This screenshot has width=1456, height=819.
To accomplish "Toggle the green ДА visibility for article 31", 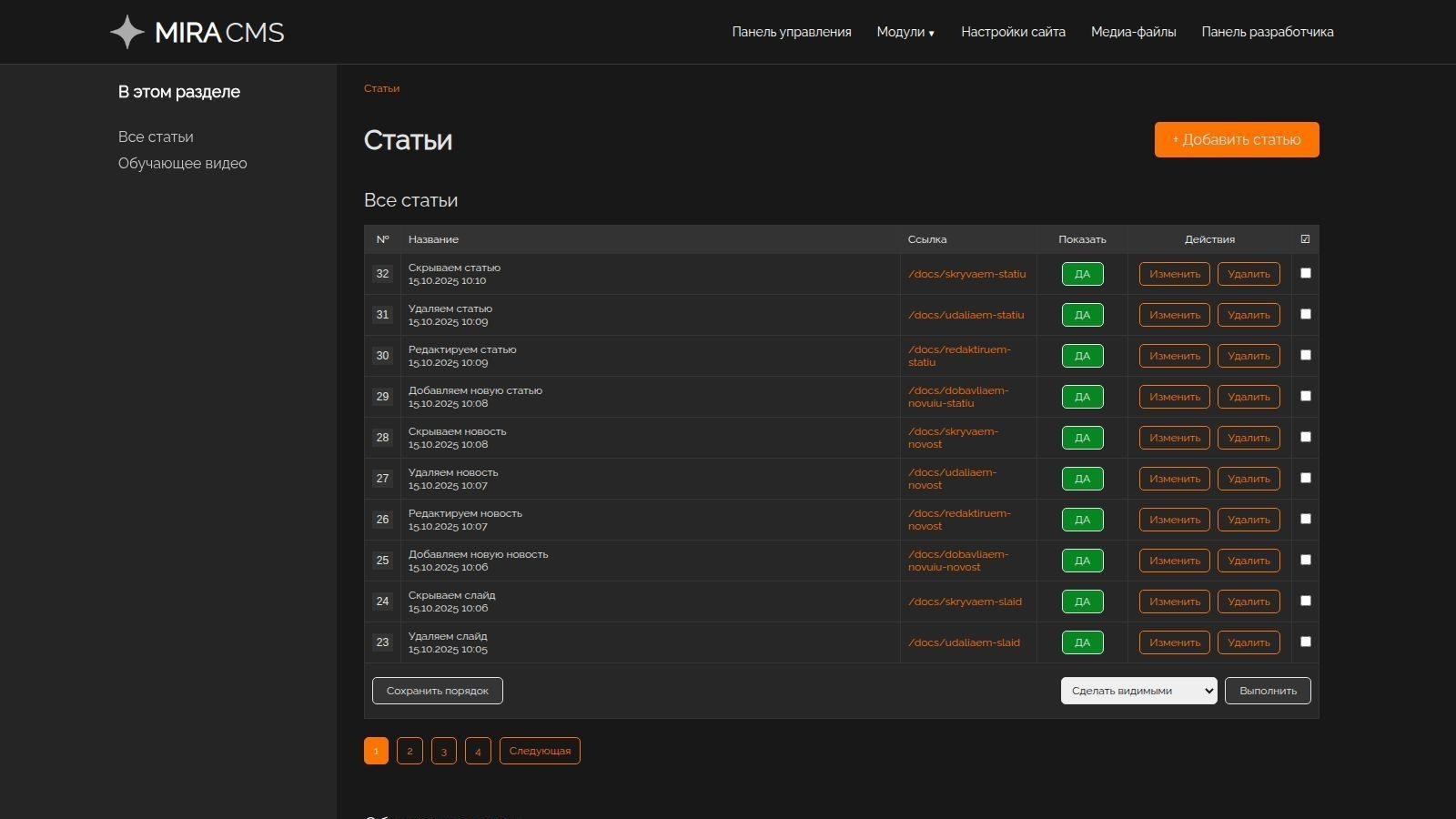I will click(1082, 315).
